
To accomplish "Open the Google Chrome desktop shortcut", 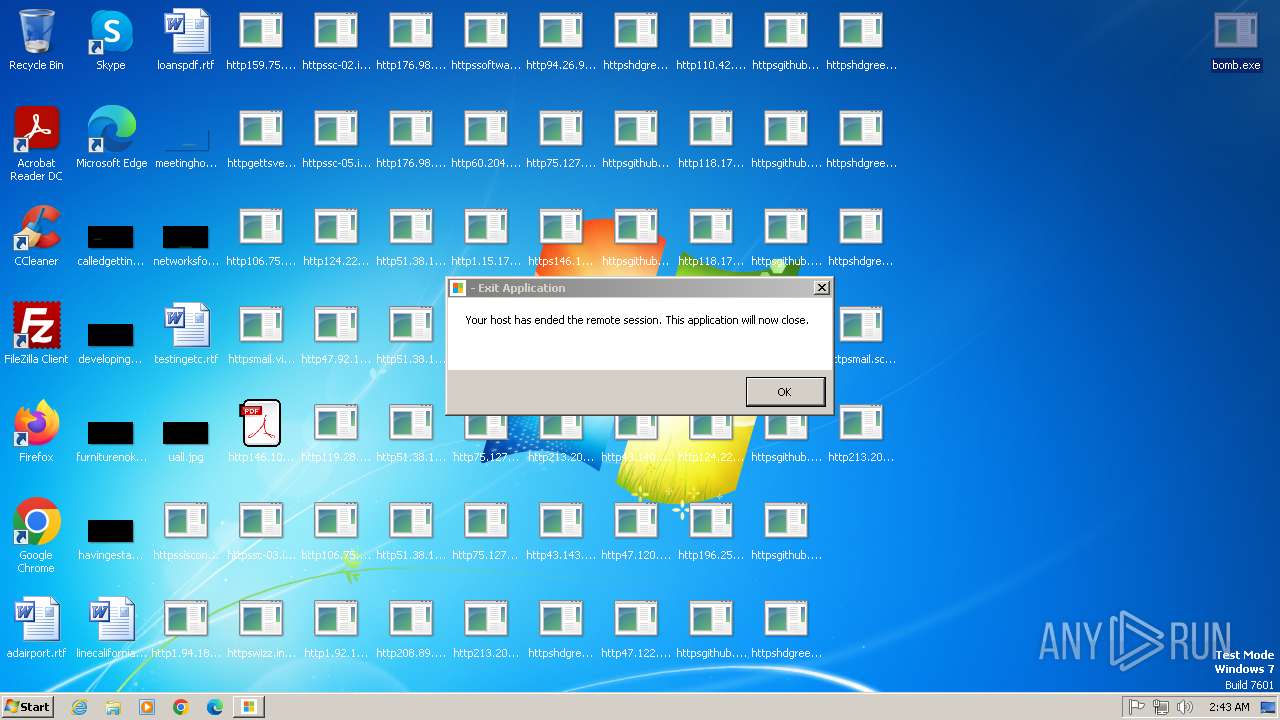I will click(x=36, y=536).
